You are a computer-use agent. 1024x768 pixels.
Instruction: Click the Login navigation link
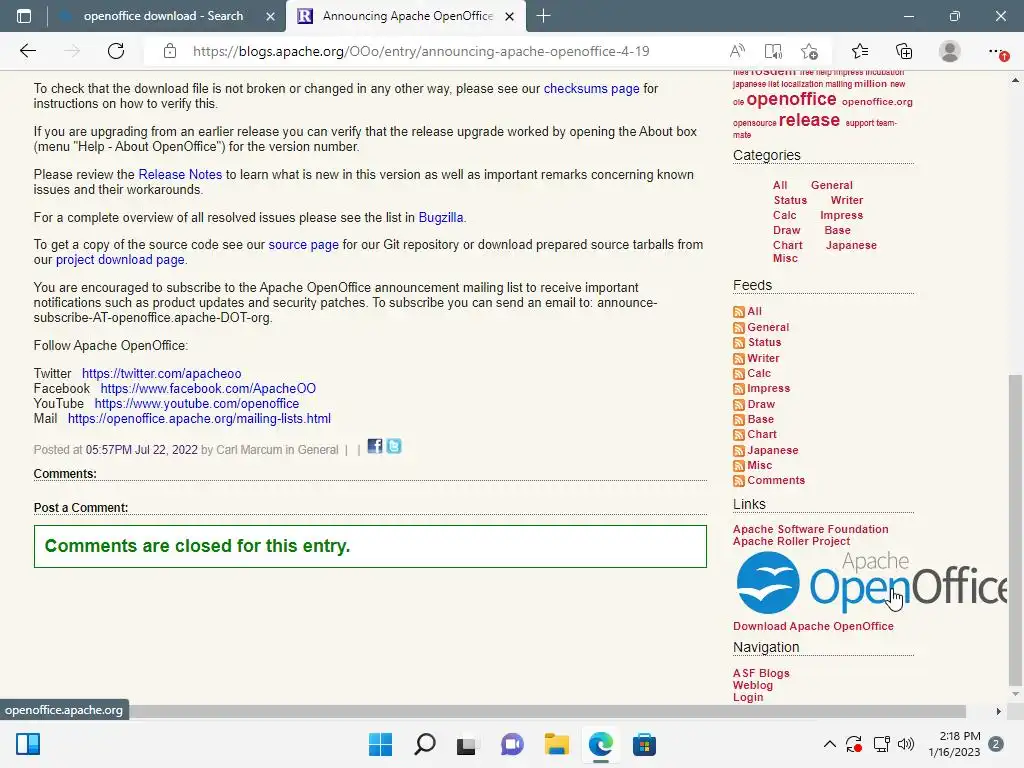coord(748,697)
